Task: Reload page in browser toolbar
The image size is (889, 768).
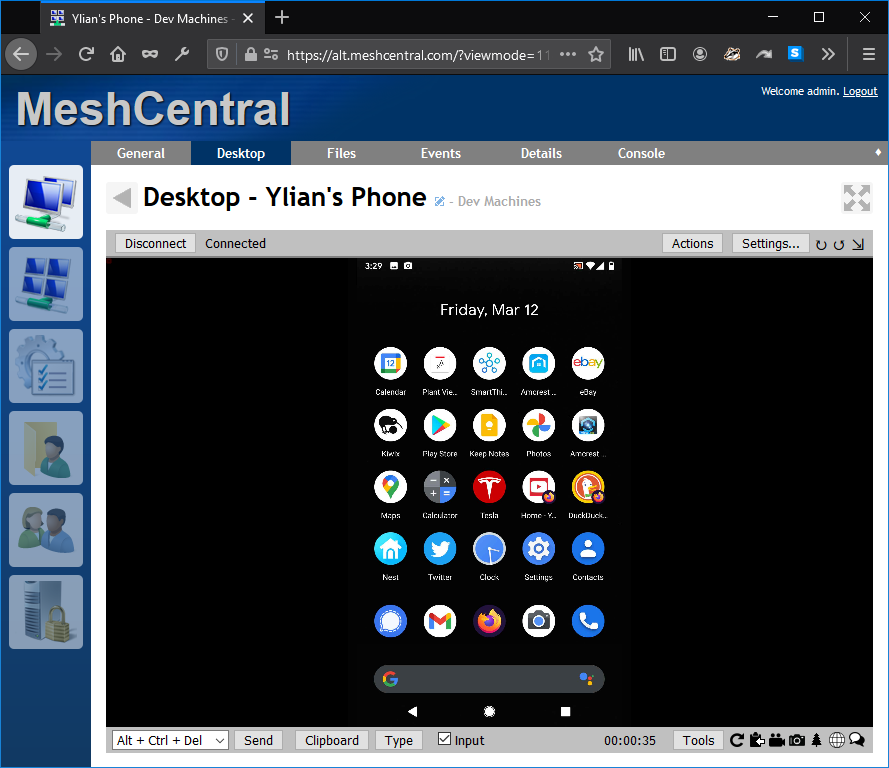Action: [86, 54]
